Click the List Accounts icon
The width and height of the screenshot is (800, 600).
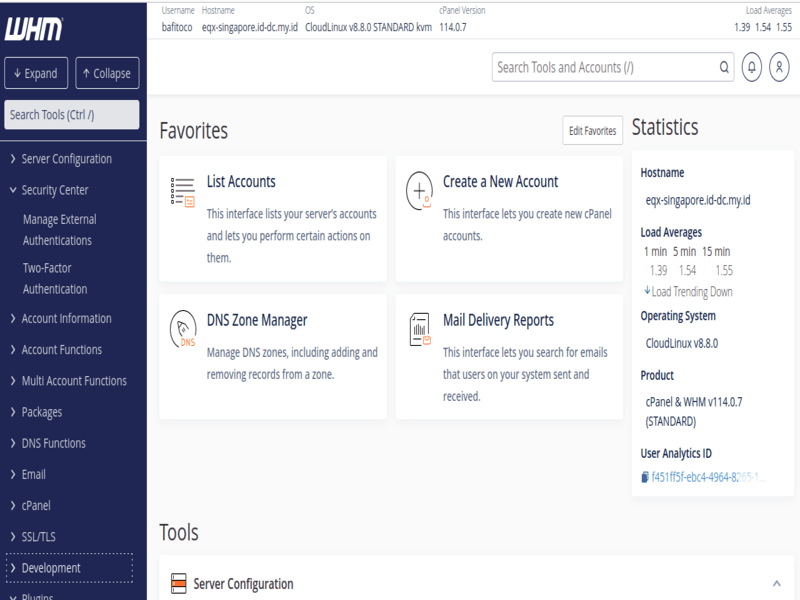(183, 192)
